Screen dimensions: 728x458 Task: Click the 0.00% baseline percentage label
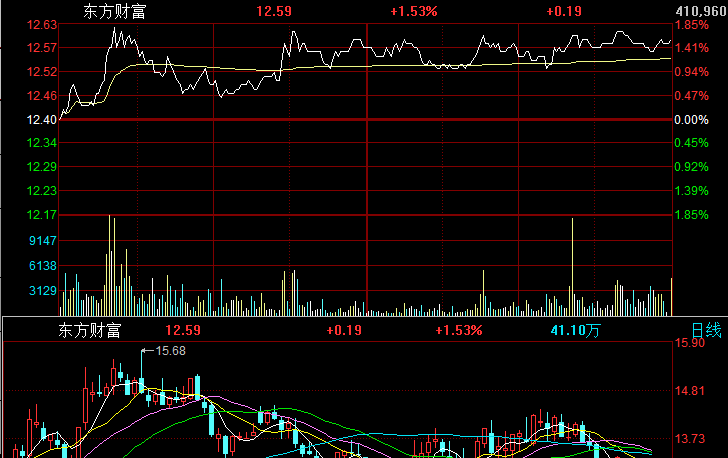[691, 120]
